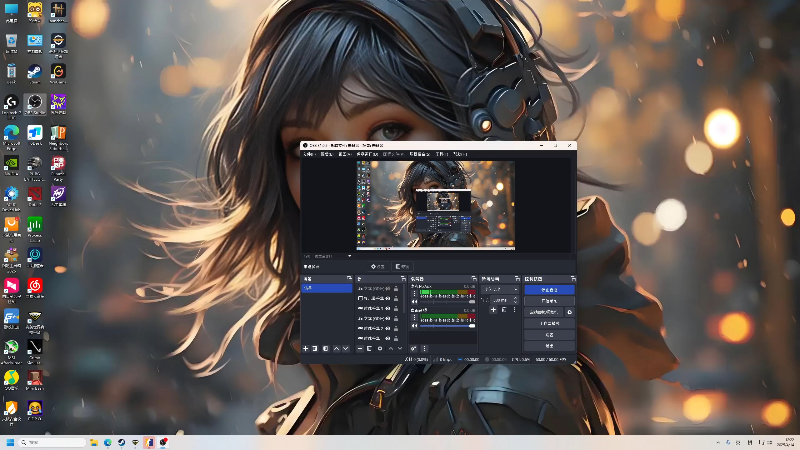Remove selected scene using Scenes panel trash icon
The image size is (800, 450).
click(x=315, y=348)
